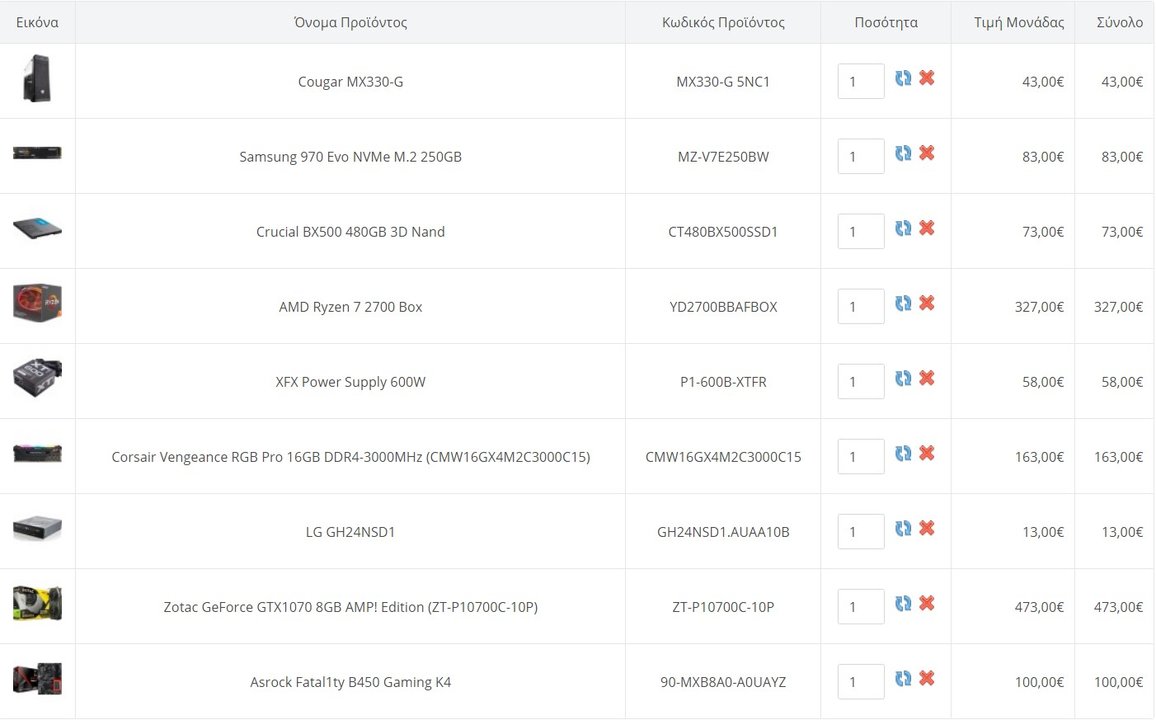Image resolution: width=1156 pixels, height=720 pixels.
Task: Select product code GH24NSD1.AUAA10B
Action: tap(723, 532)
